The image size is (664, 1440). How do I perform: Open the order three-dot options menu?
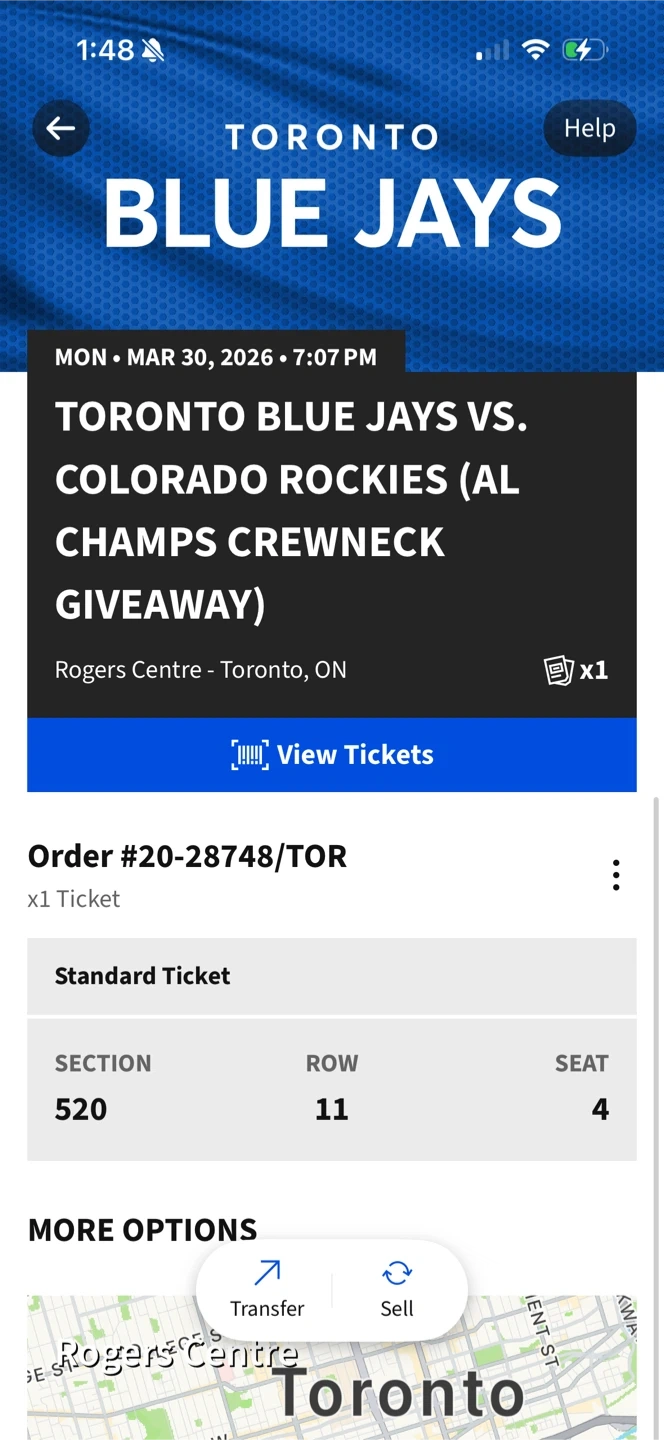[616, 875]
